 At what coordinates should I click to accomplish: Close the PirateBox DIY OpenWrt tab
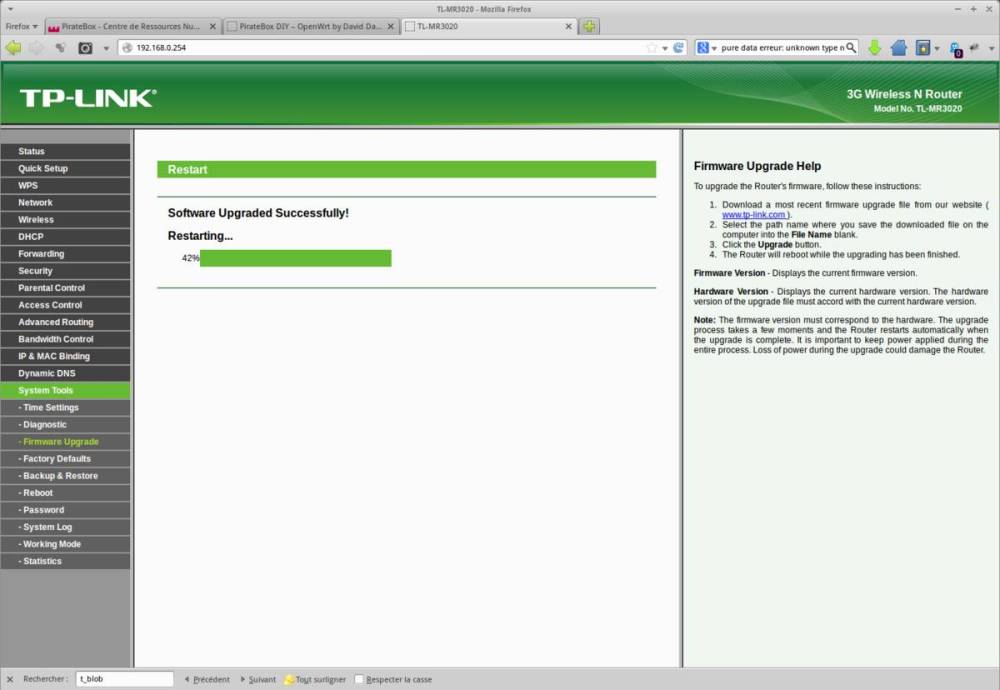click(390, 26)
